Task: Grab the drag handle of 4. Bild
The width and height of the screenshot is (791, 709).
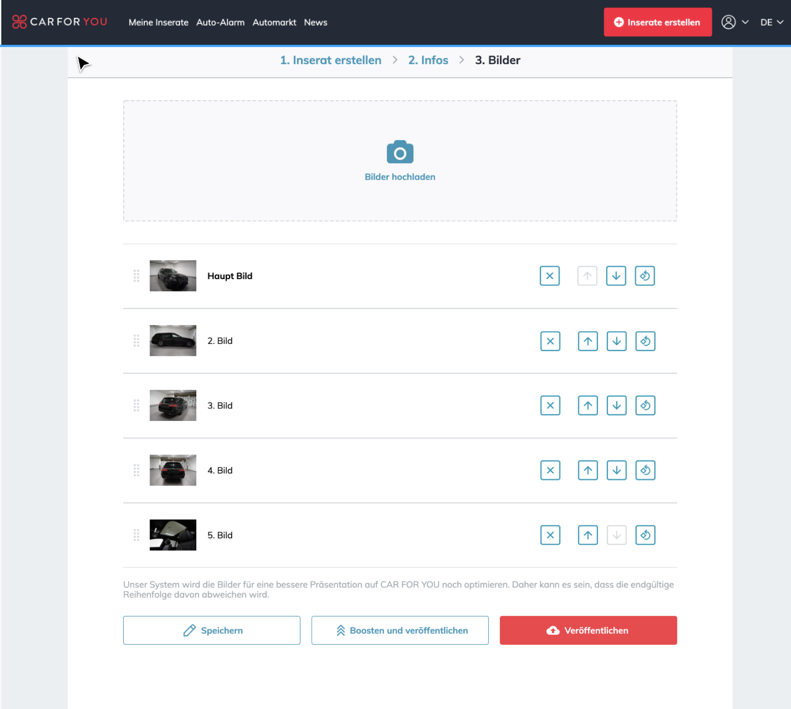Action: coord(136,470)
